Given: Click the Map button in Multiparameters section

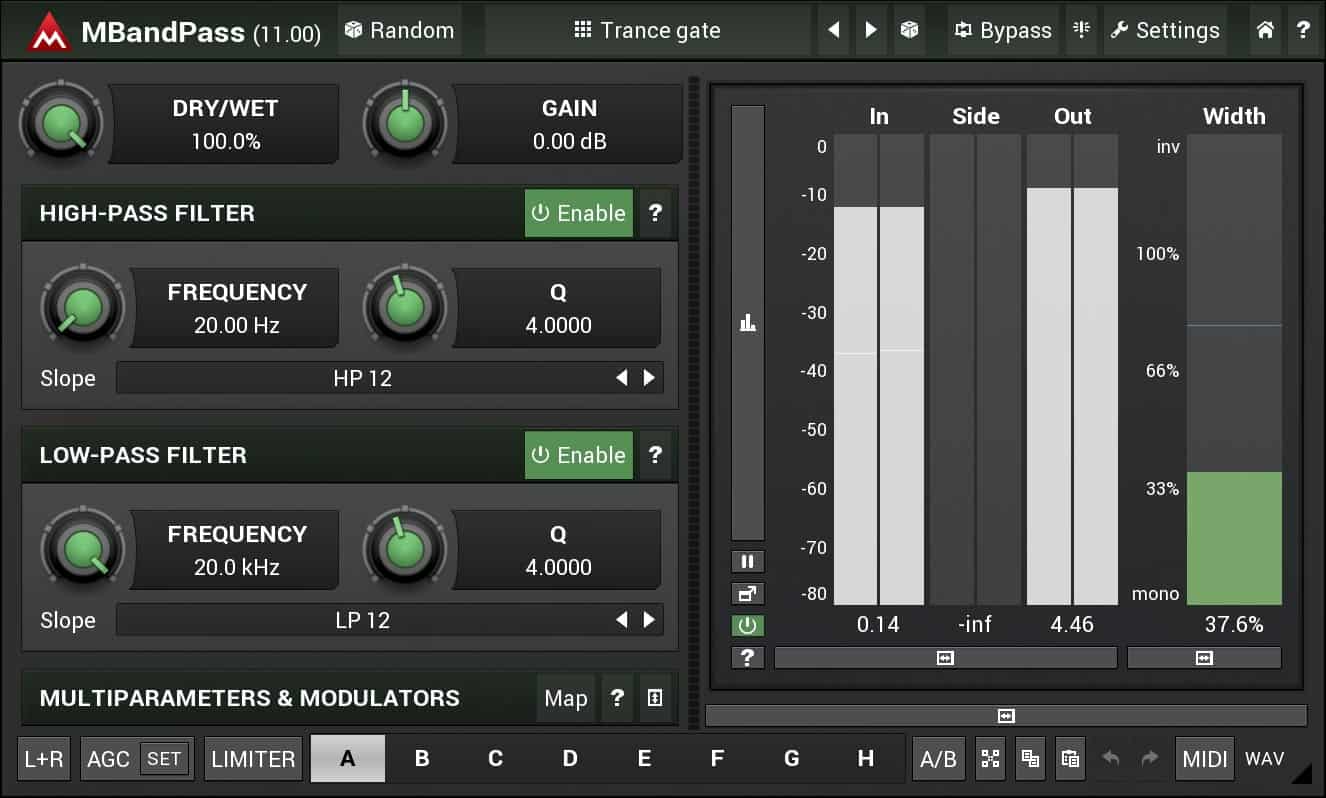Looking at the screenshot, I should [x=565, y=699].
